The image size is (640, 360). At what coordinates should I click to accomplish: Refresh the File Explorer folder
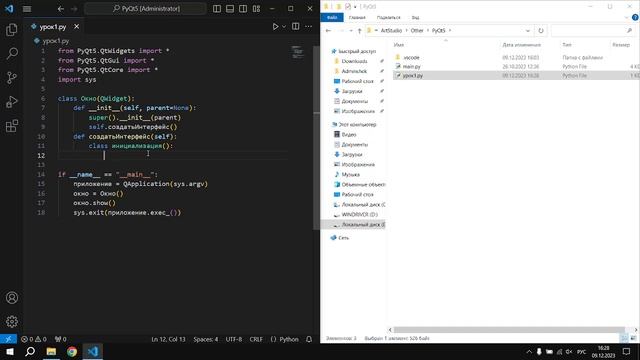pos(541,31)
